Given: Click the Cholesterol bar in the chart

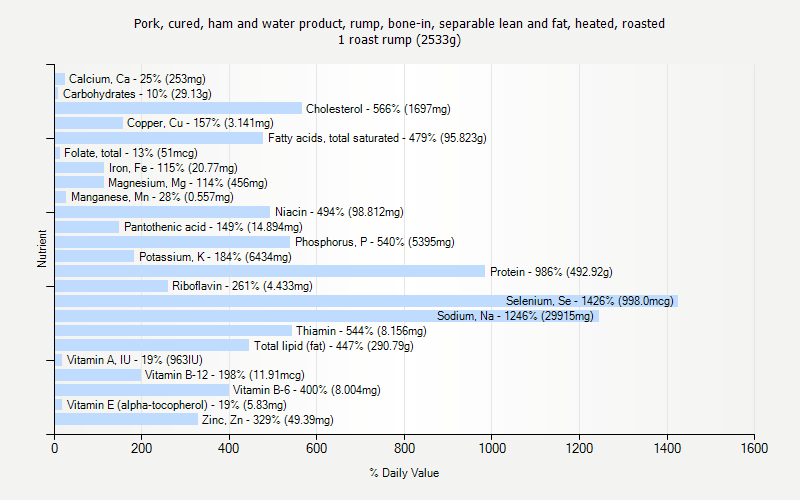Looking at the screenshot, I should (179, 108).
